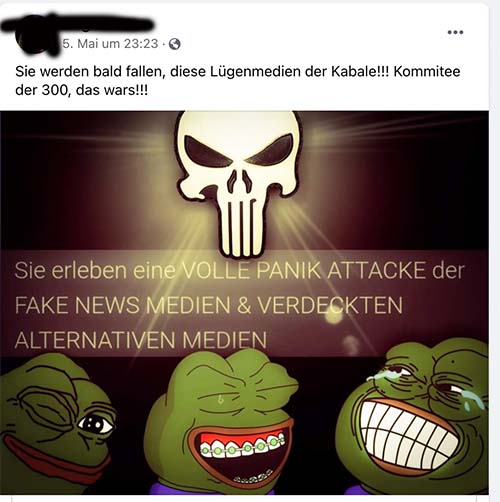Click the blacked-out profile avatar
The height and width of the screenshot is (502, 500).
[38, 37]
